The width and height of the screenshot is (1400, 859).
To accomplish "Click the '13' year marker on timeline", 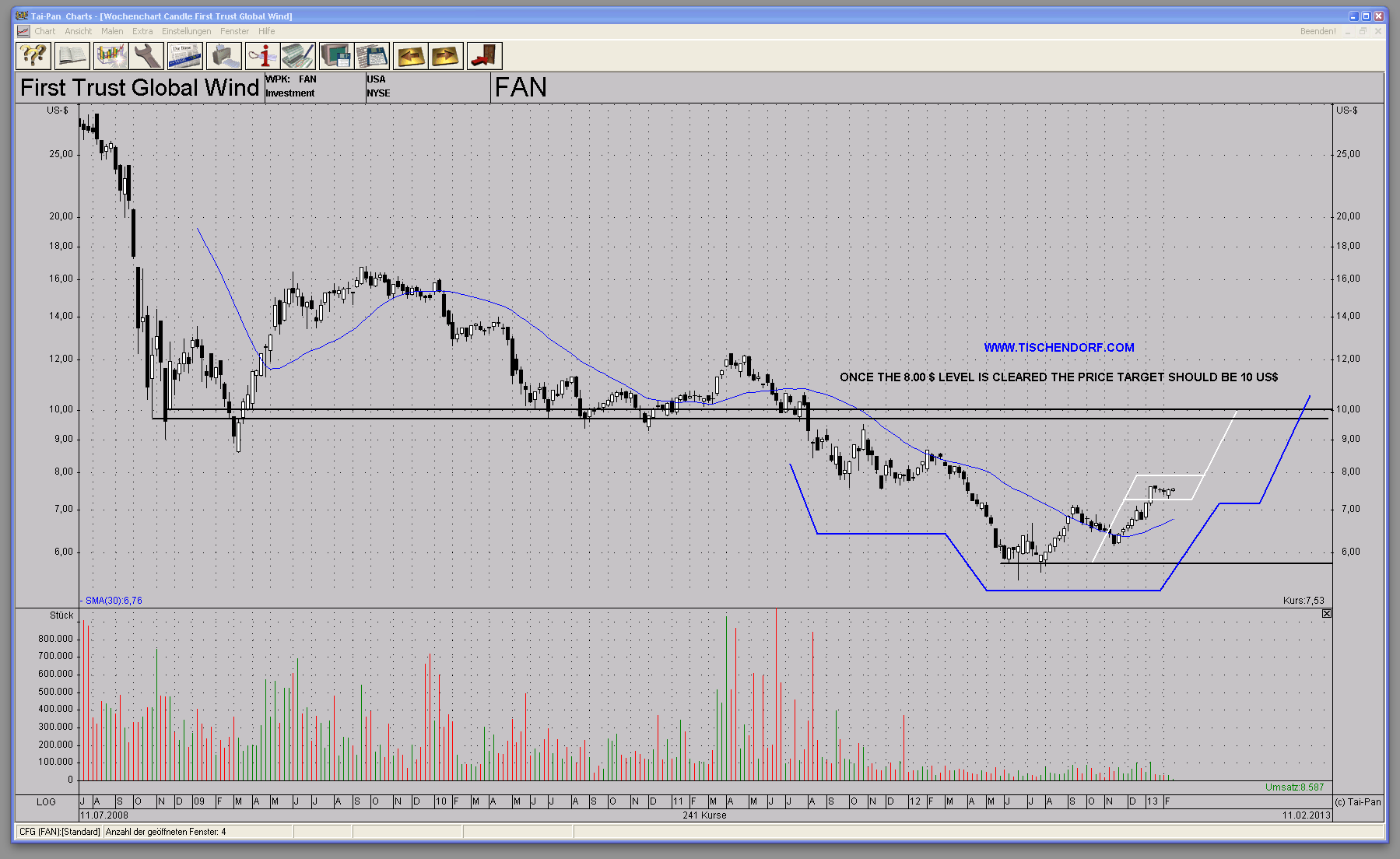I will click(1153, 801).
